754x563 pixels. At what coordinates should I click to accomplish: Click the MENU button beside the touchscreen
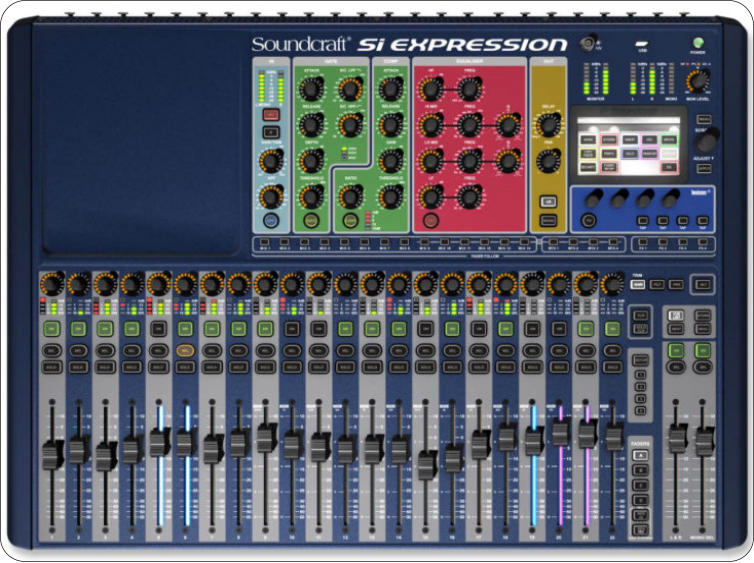704,119
